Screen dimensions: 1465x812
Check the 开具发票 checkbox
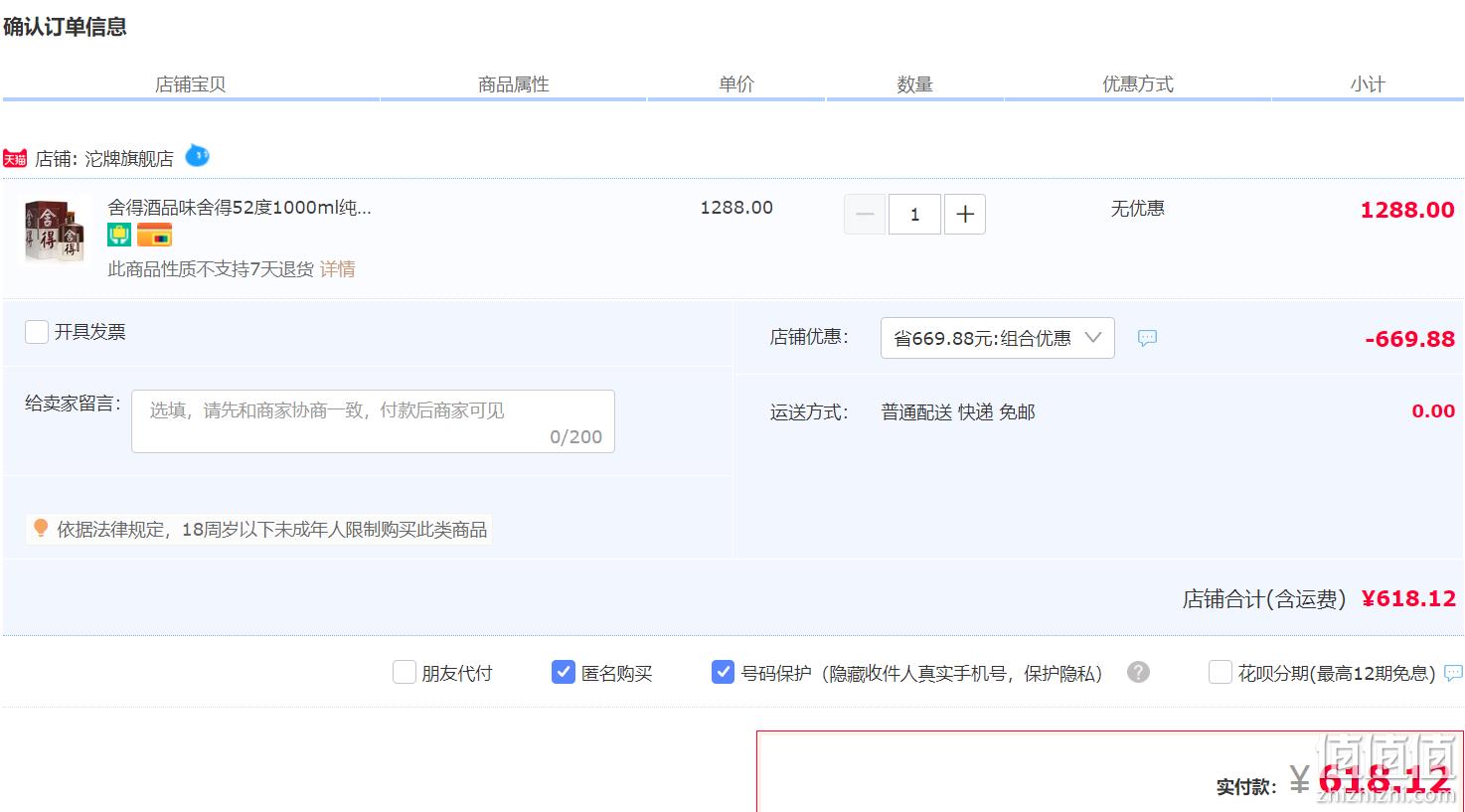click(x=37, y=332)
